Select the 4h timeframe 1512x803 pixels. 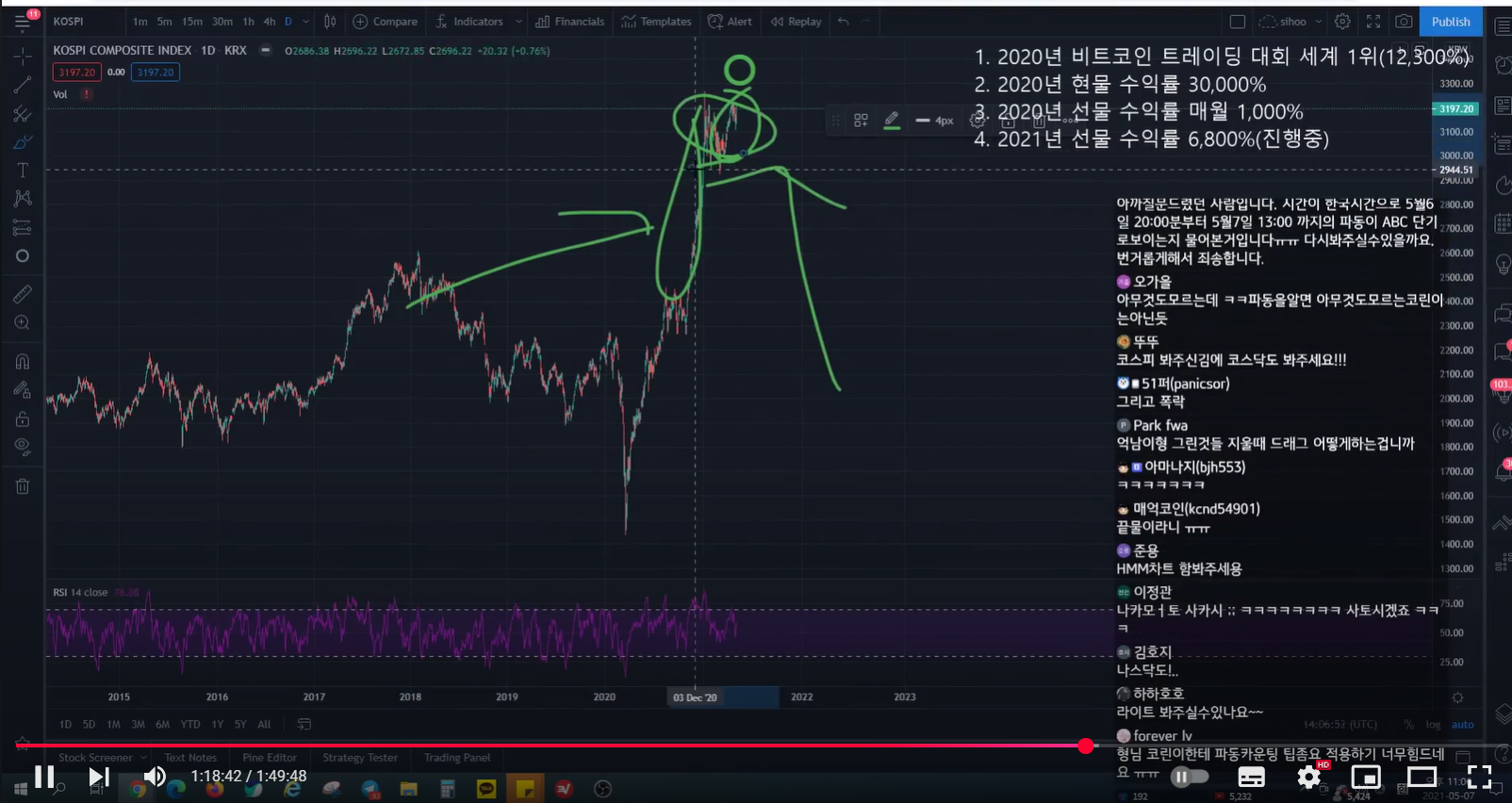pos(270,22)
